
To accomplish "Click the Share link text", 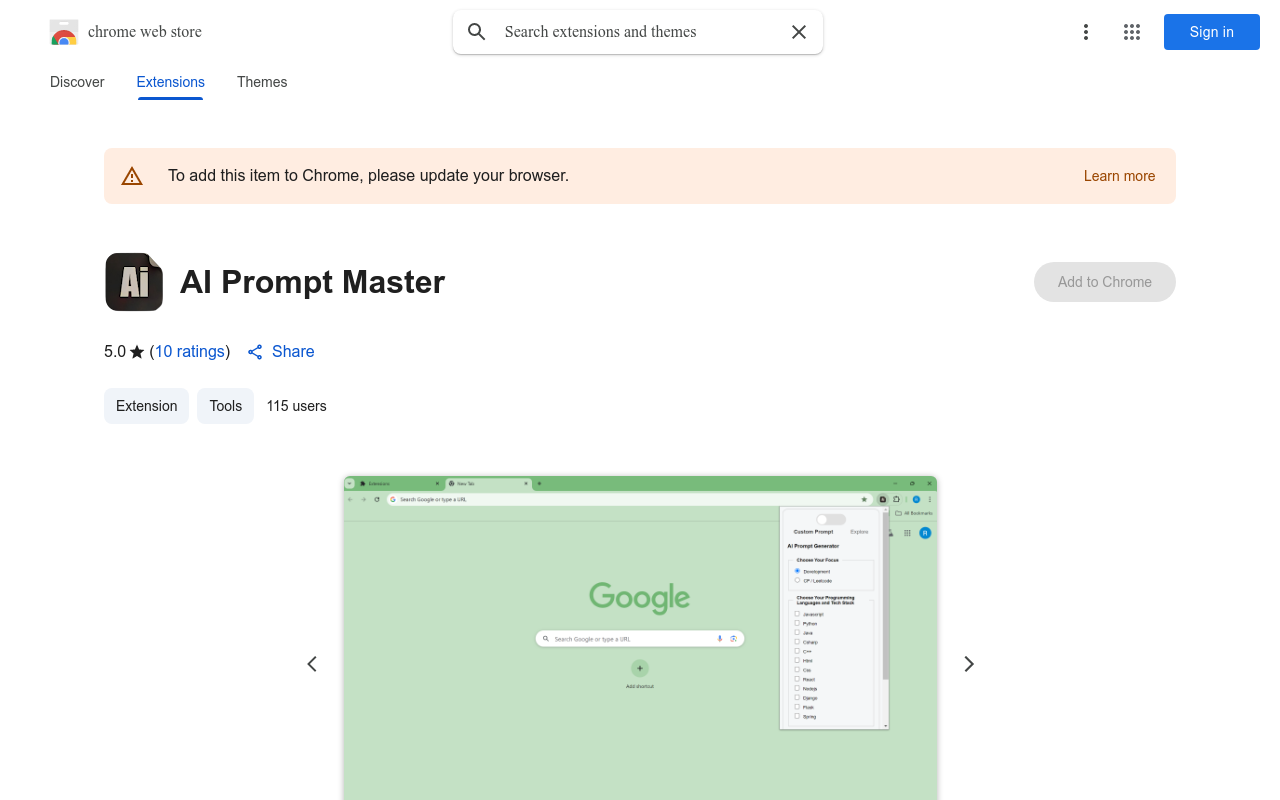I will coord(293,351).
